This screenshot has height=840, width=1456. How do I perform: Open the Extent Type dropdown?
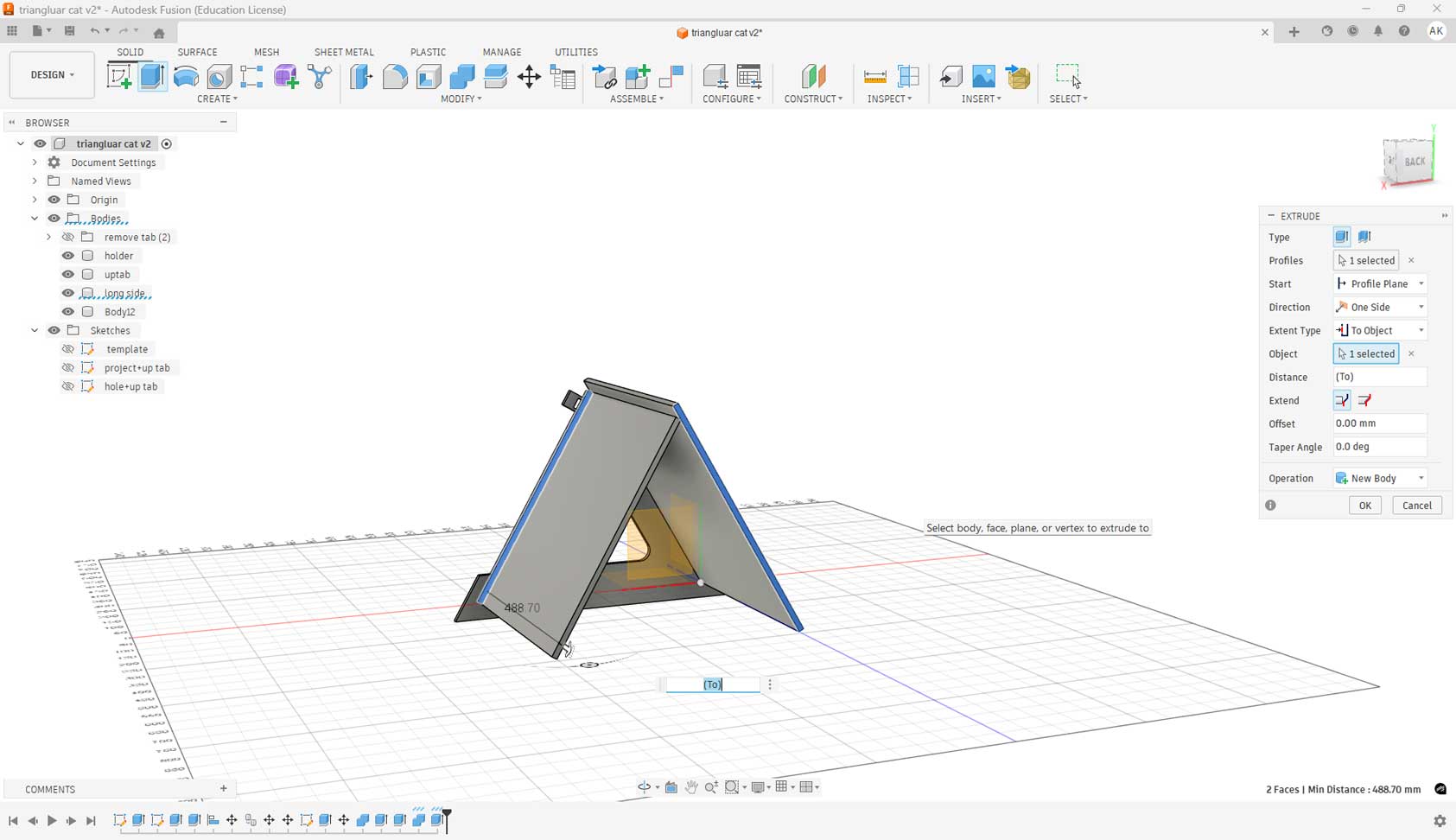[x=1380, y=330]
